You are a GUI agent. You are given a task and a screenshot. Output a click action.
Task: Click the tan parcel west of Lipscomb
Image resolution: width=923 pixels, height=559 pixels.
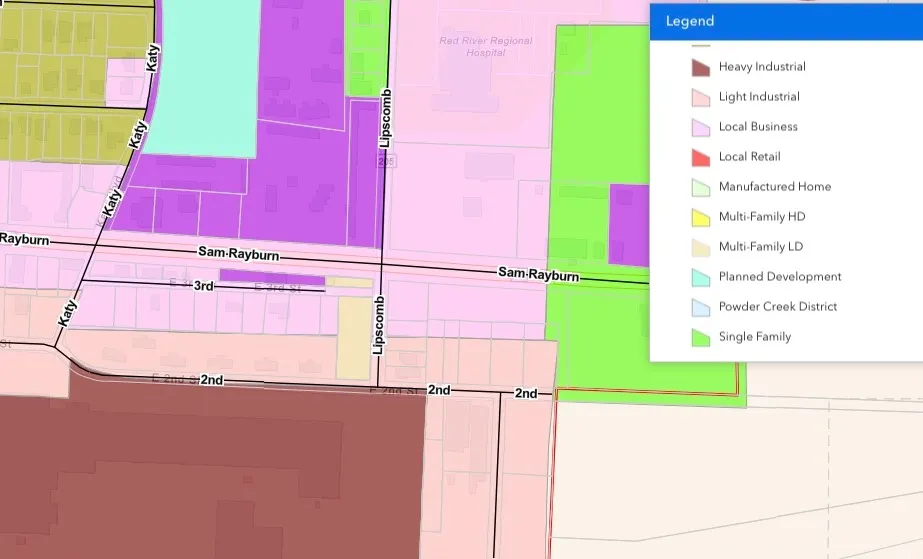352,336
